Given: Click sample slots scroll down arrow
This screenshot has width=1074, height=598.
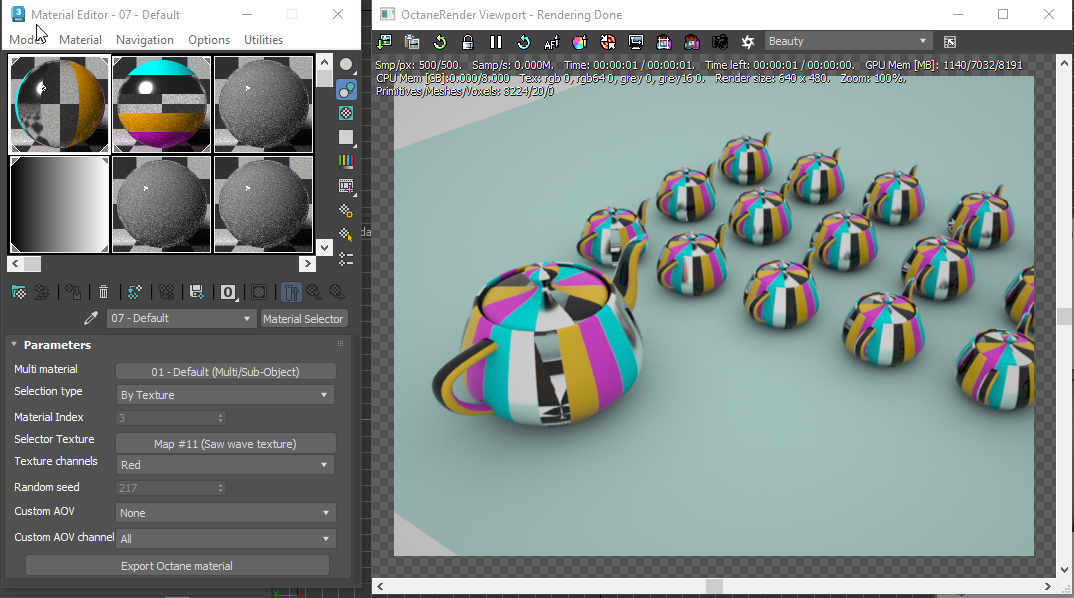Looking at the screenshot, I should click(325, 247).
